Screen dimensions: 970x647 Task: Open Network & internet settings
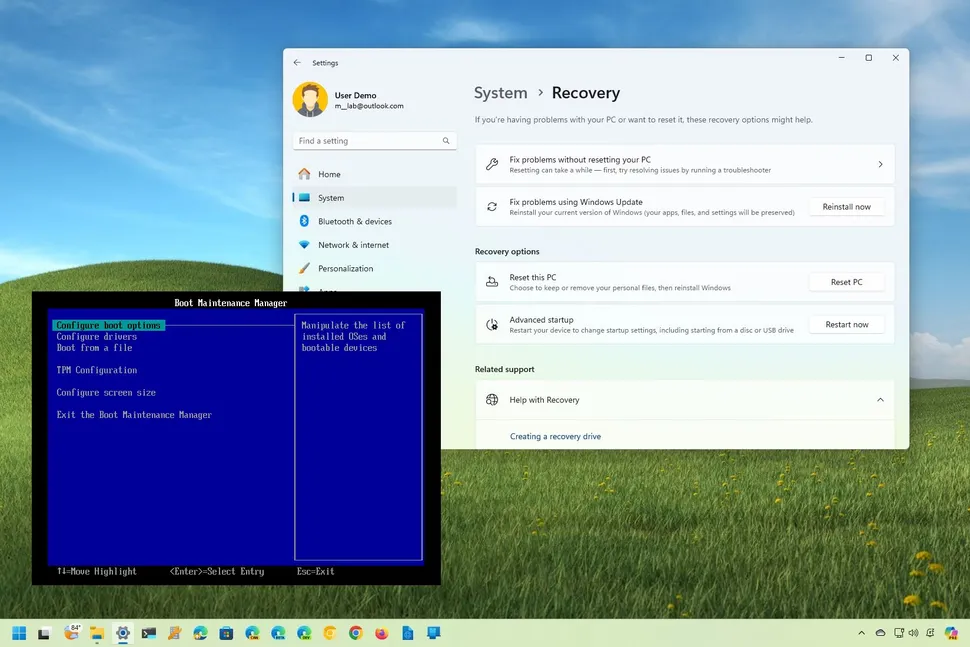(375, 245)
